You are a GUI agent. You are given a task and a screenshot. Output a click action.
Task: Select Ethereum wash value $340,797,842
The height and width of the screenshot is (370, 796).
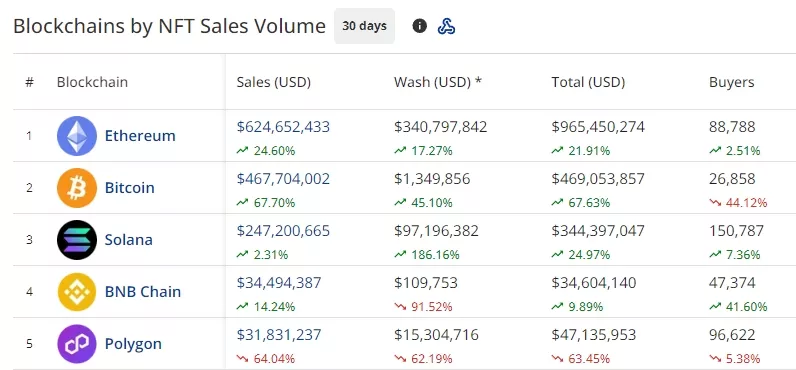441,127
